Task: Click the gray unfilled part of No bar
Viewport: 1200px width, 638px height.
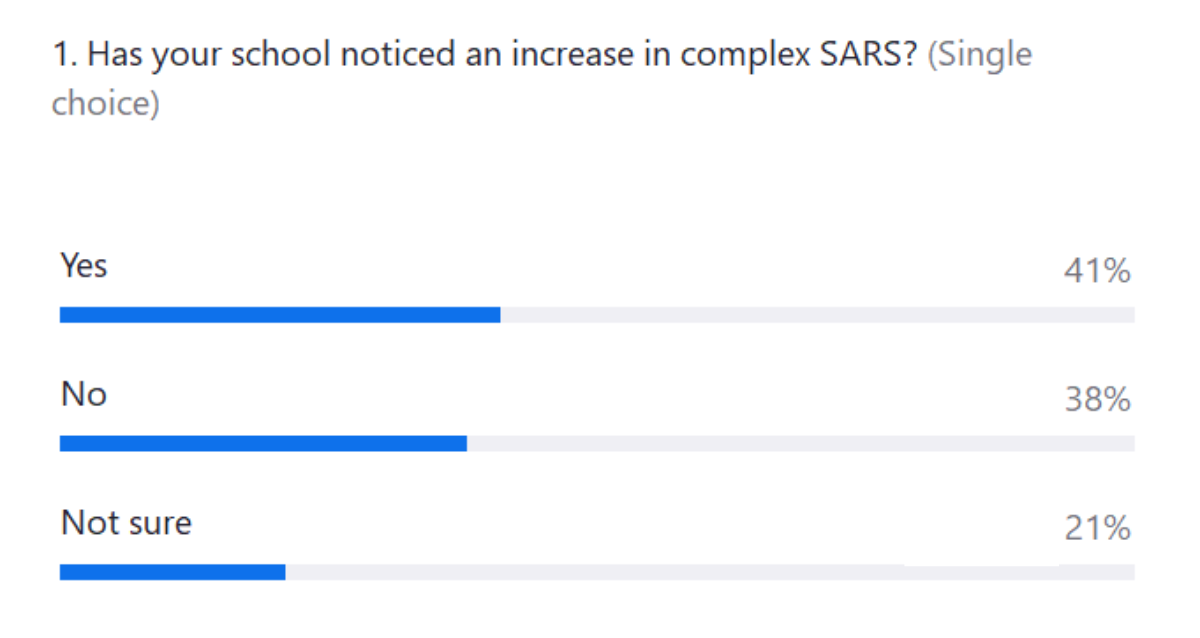Action: point(800,443)
